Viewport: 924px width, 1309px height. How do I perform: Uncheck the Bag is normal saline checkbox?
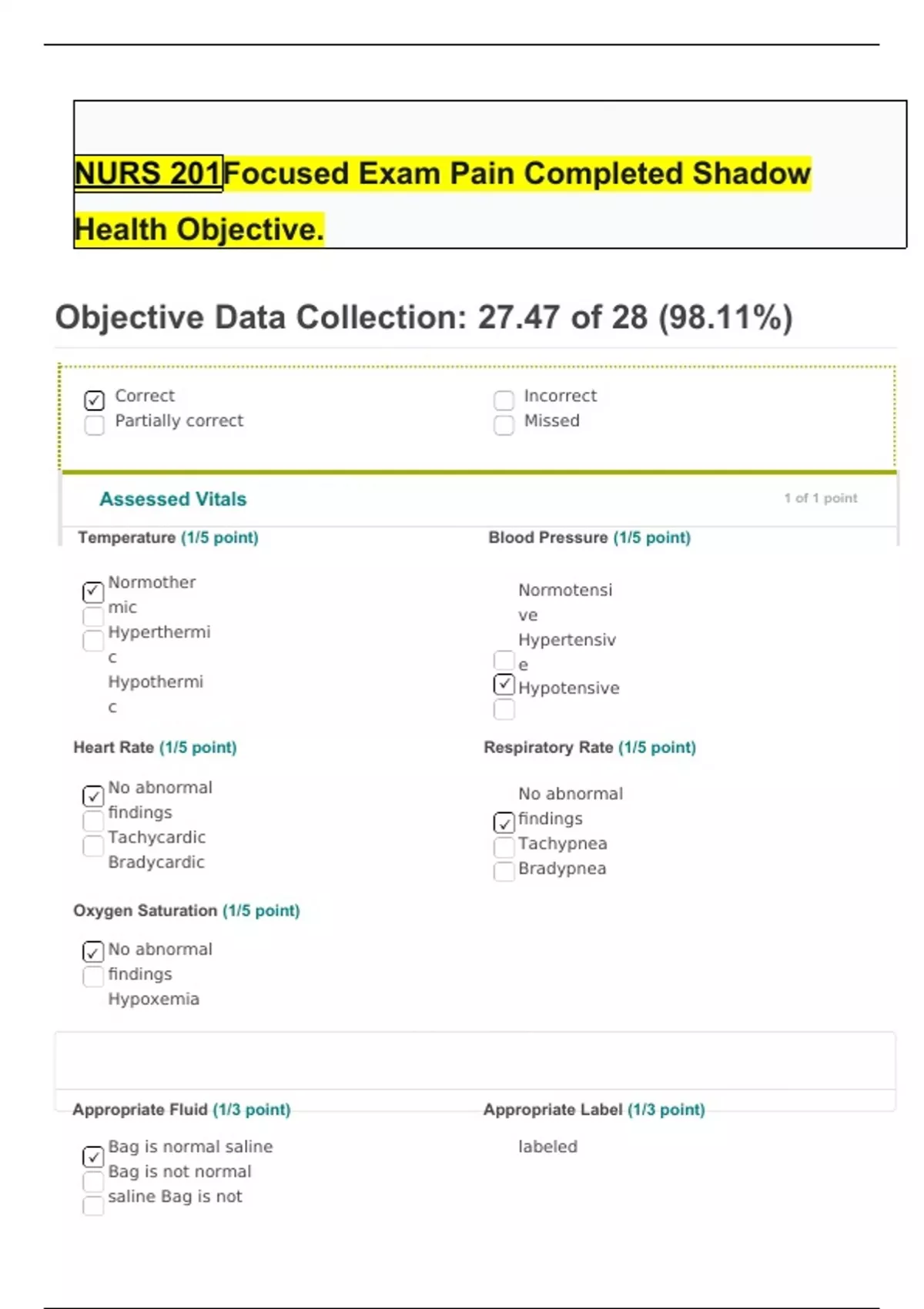(93, 1157)
